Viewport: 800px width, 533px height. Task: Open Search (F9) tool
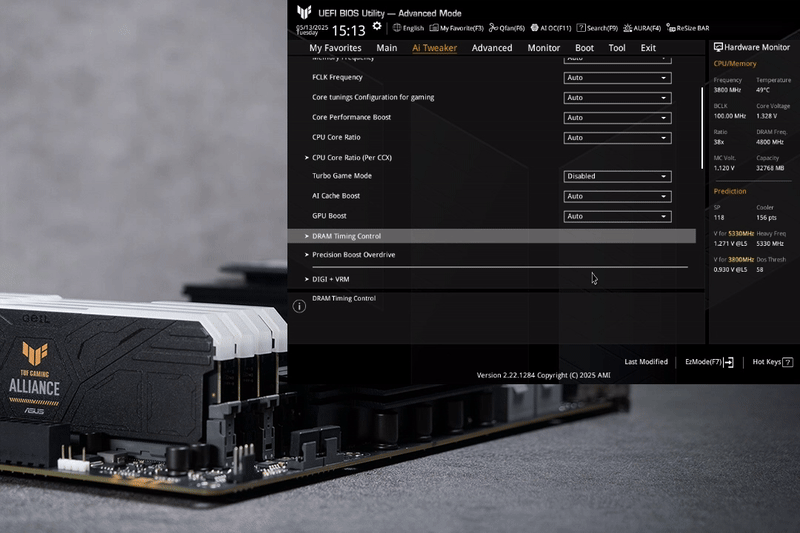click(597, 28)
